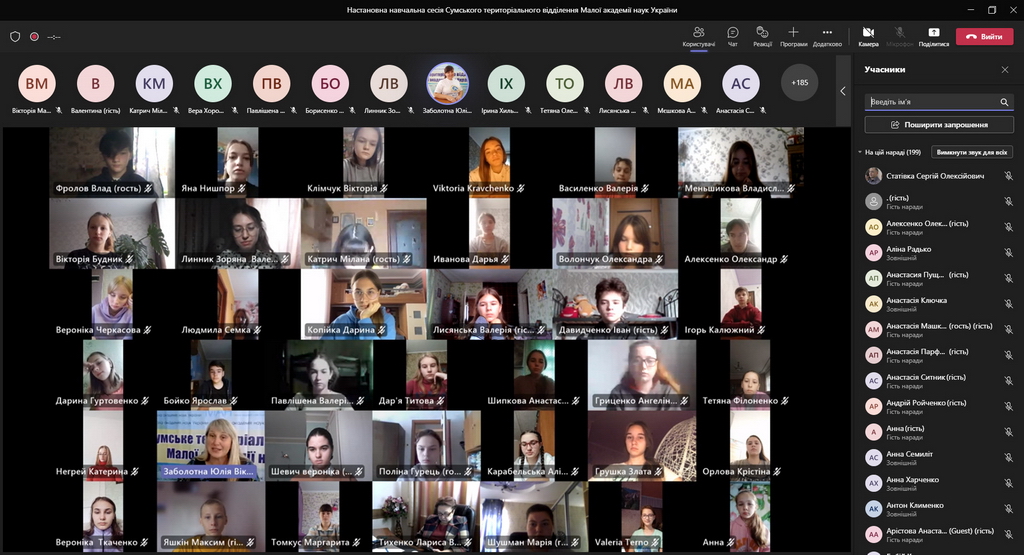
Task: Collapse the 'На цій нараді (199)' list
Action: [x=859, y=153]
